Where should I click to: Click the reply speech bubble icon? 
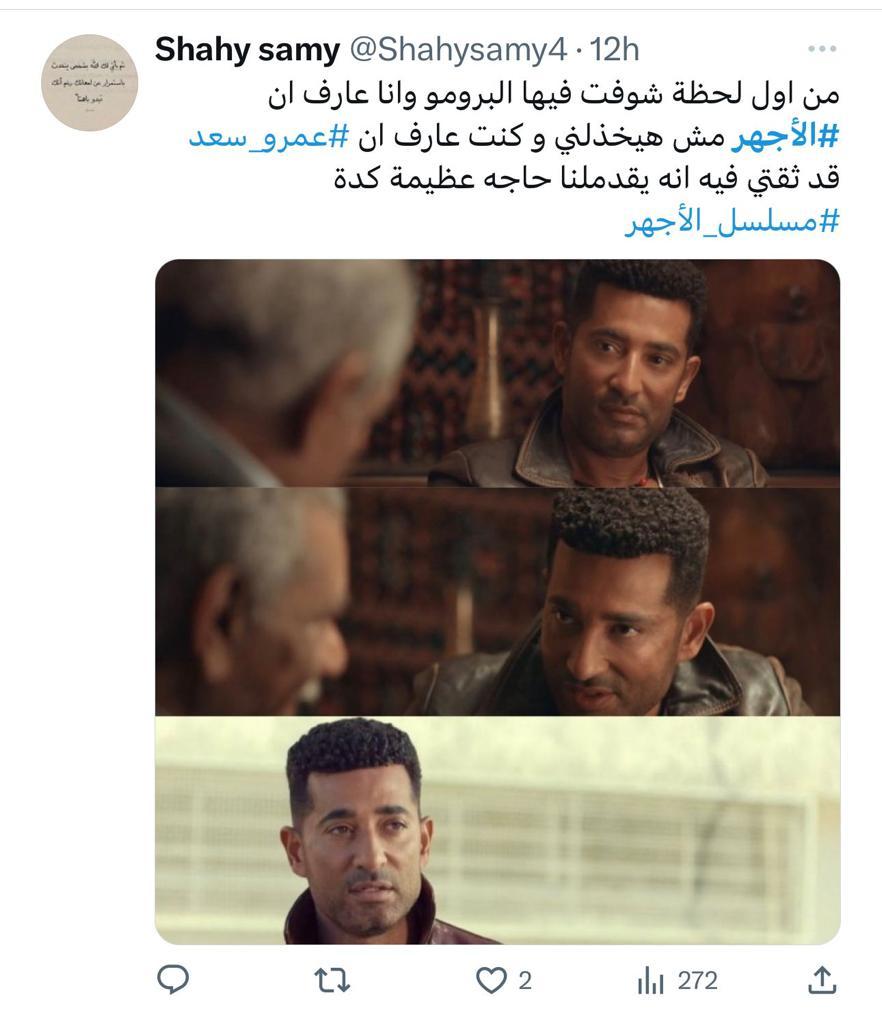point(173,980)
